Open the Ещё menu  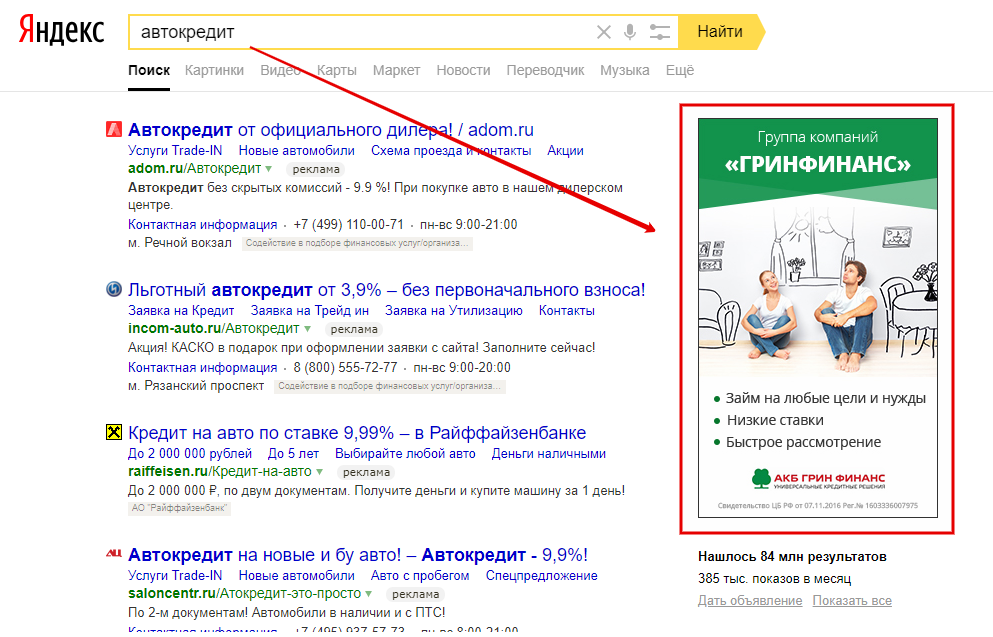[x=680, y=70]
